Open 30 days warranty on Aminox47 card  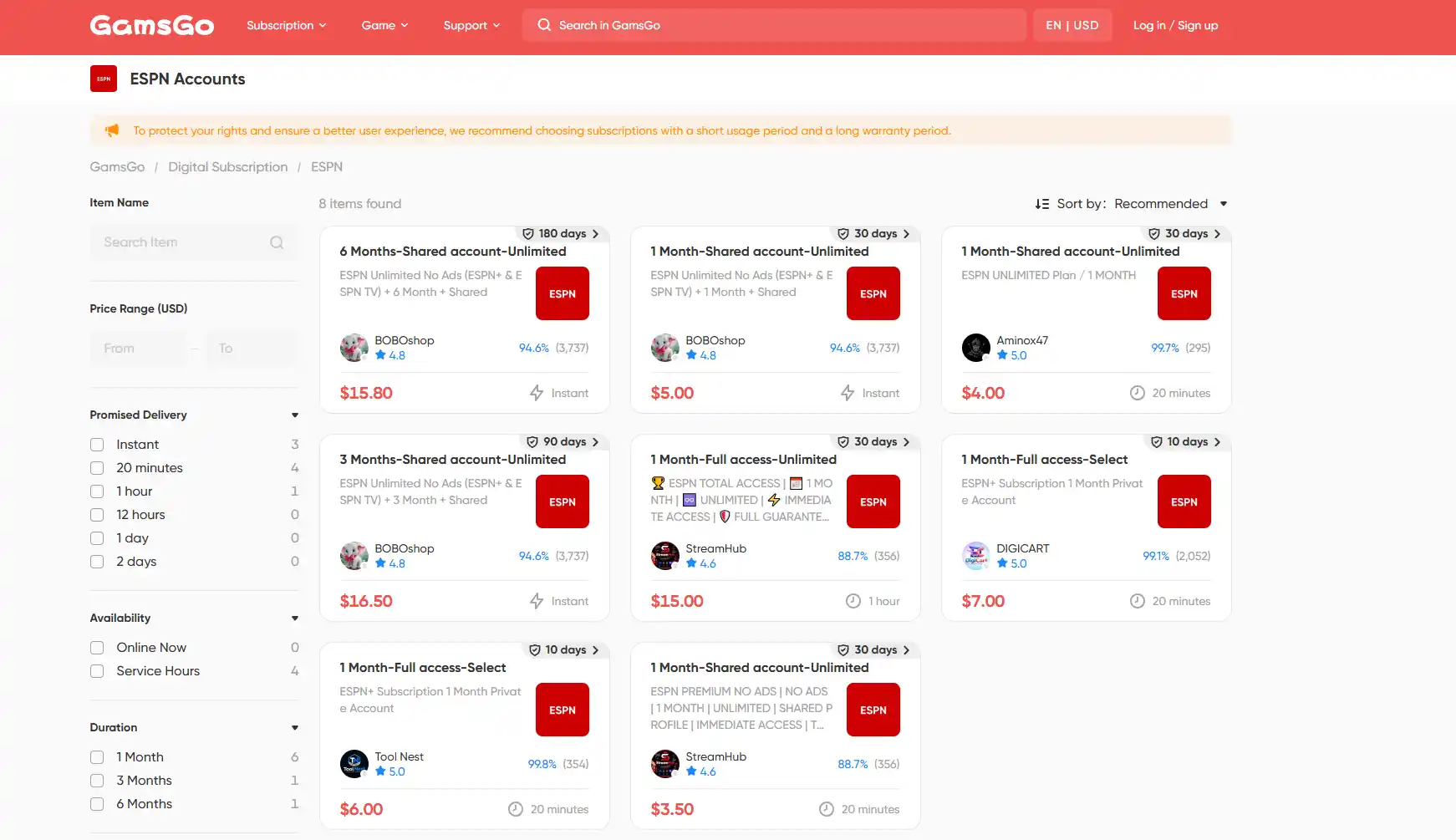1185,234
